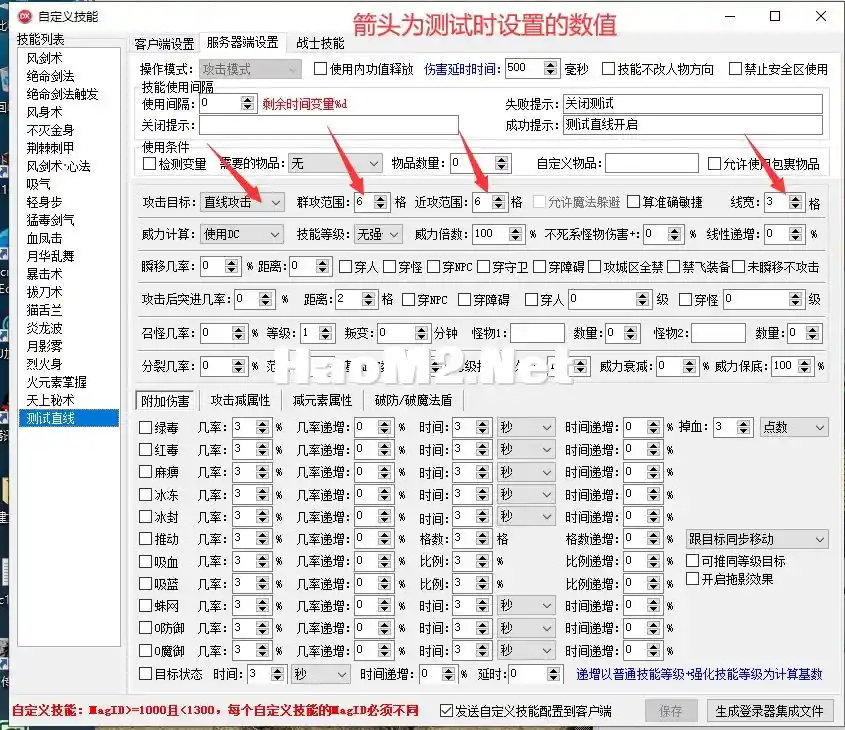The image size is (845, 730).
Task: Uncheck 发送自定义技能配置到客户端
Action: 446,711
